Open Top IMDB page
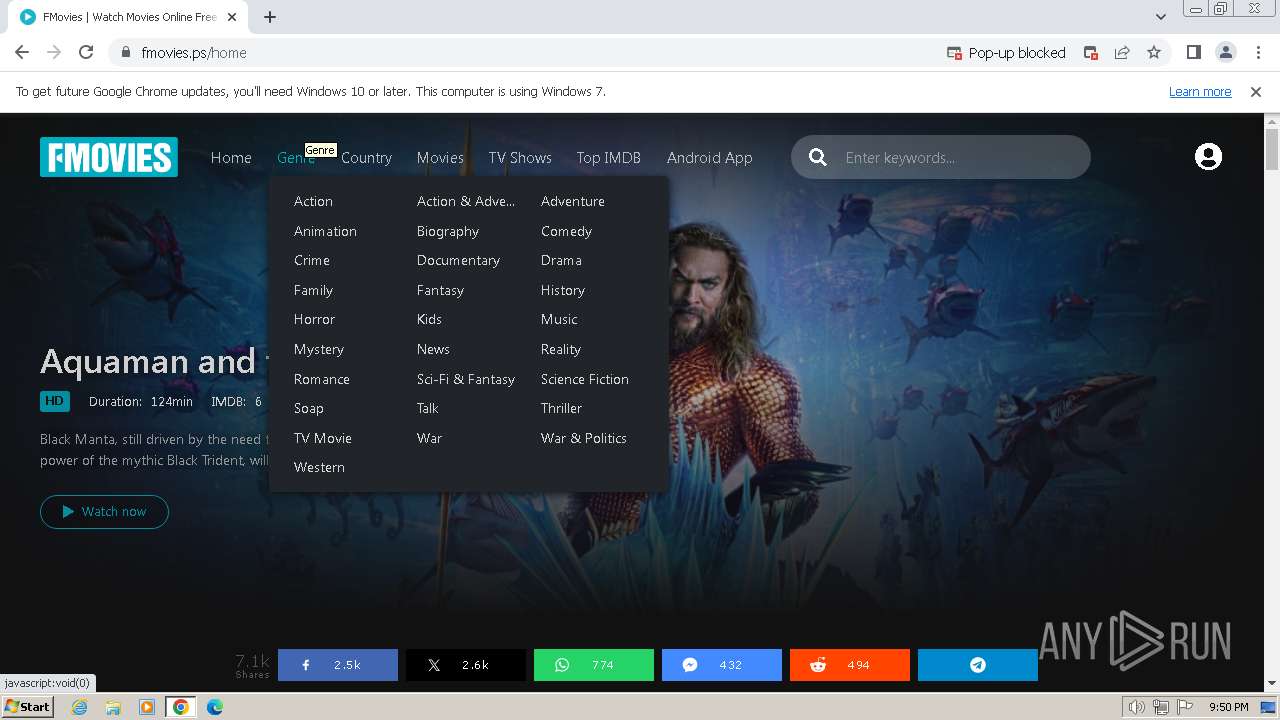1280x720 pixels. 608,158
